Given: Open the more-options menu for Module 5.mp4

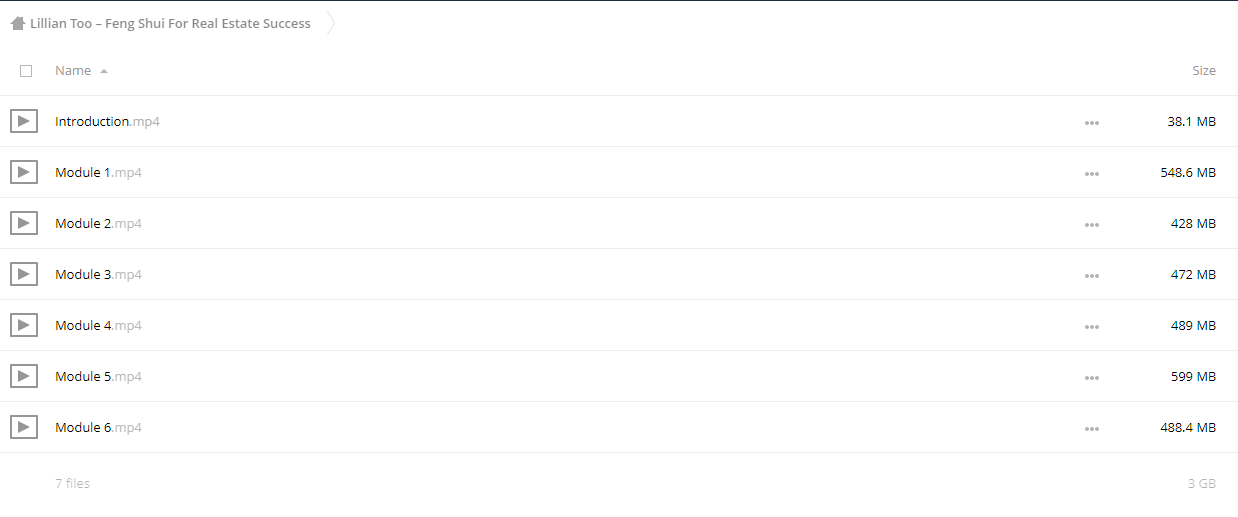Looking at the screenshot, I should (x=1092, y=378).
